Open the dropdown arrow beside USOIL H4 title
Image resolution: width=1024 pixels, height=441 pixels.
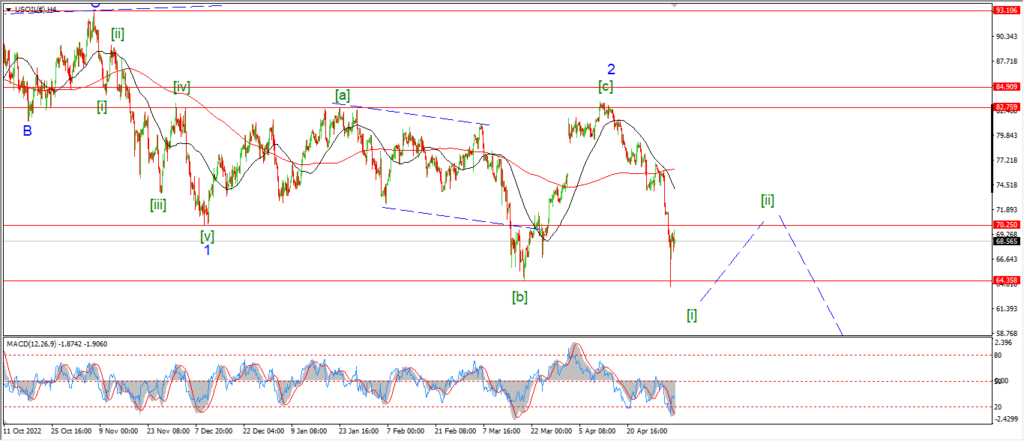point(8,7)
